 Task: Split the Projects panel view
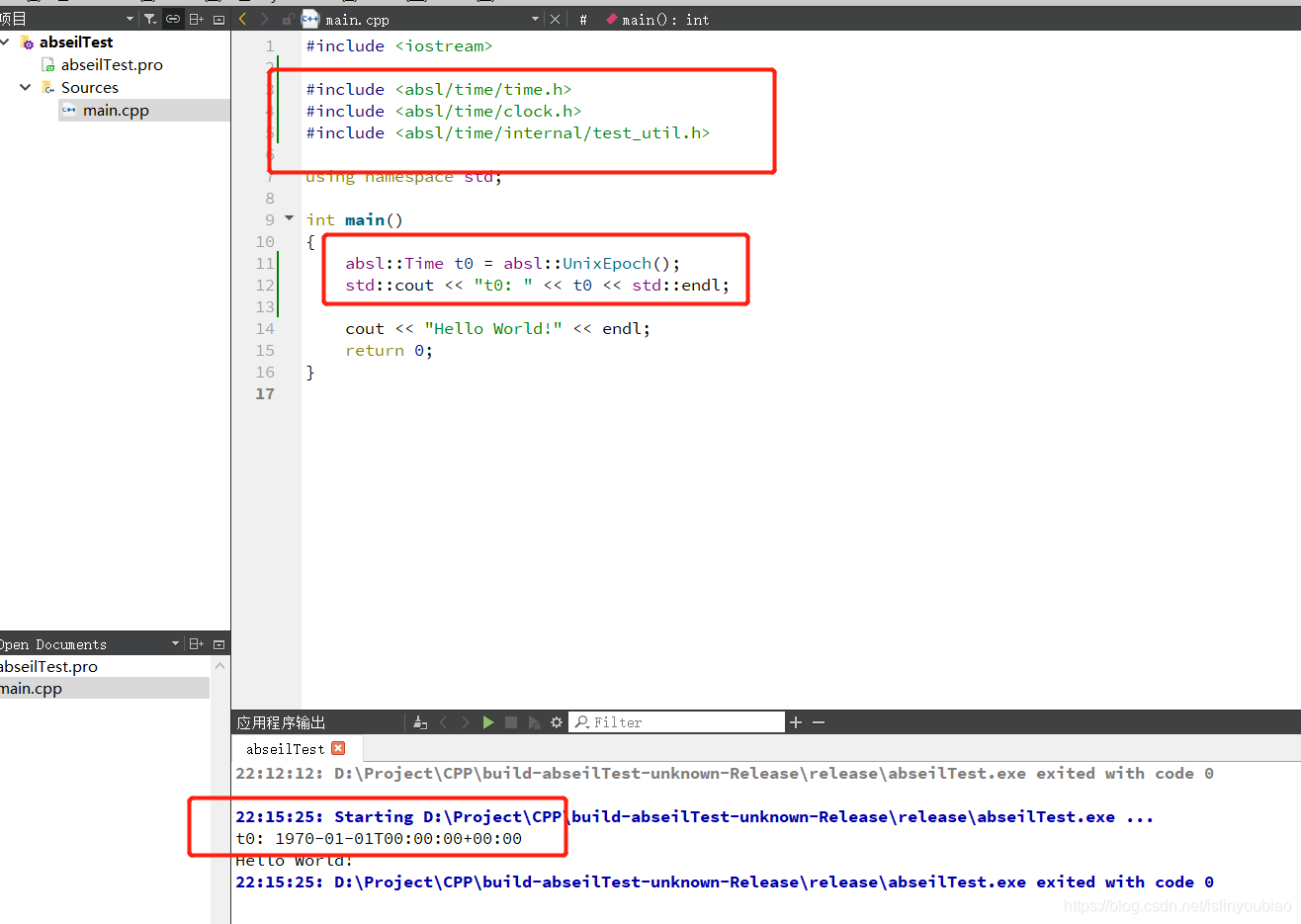(197, 19)
